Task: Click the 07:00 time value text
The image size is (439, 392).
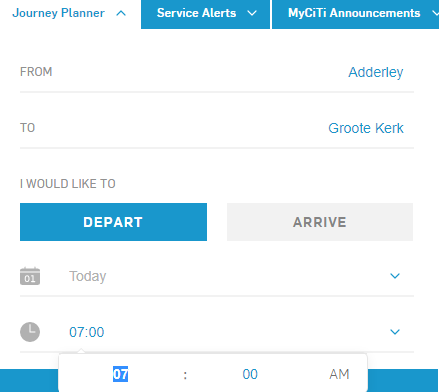Action: tap(87, 332)
